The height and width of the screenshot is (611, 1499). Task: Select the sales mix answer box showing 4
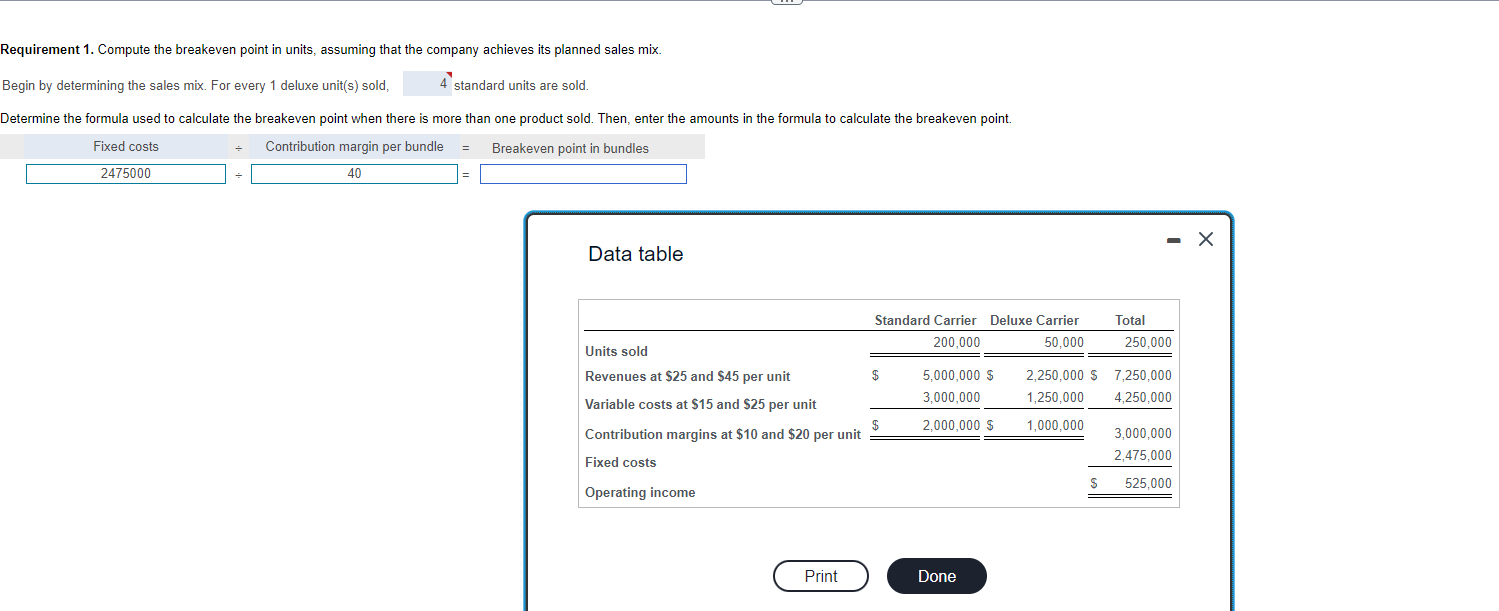point(430,84)
